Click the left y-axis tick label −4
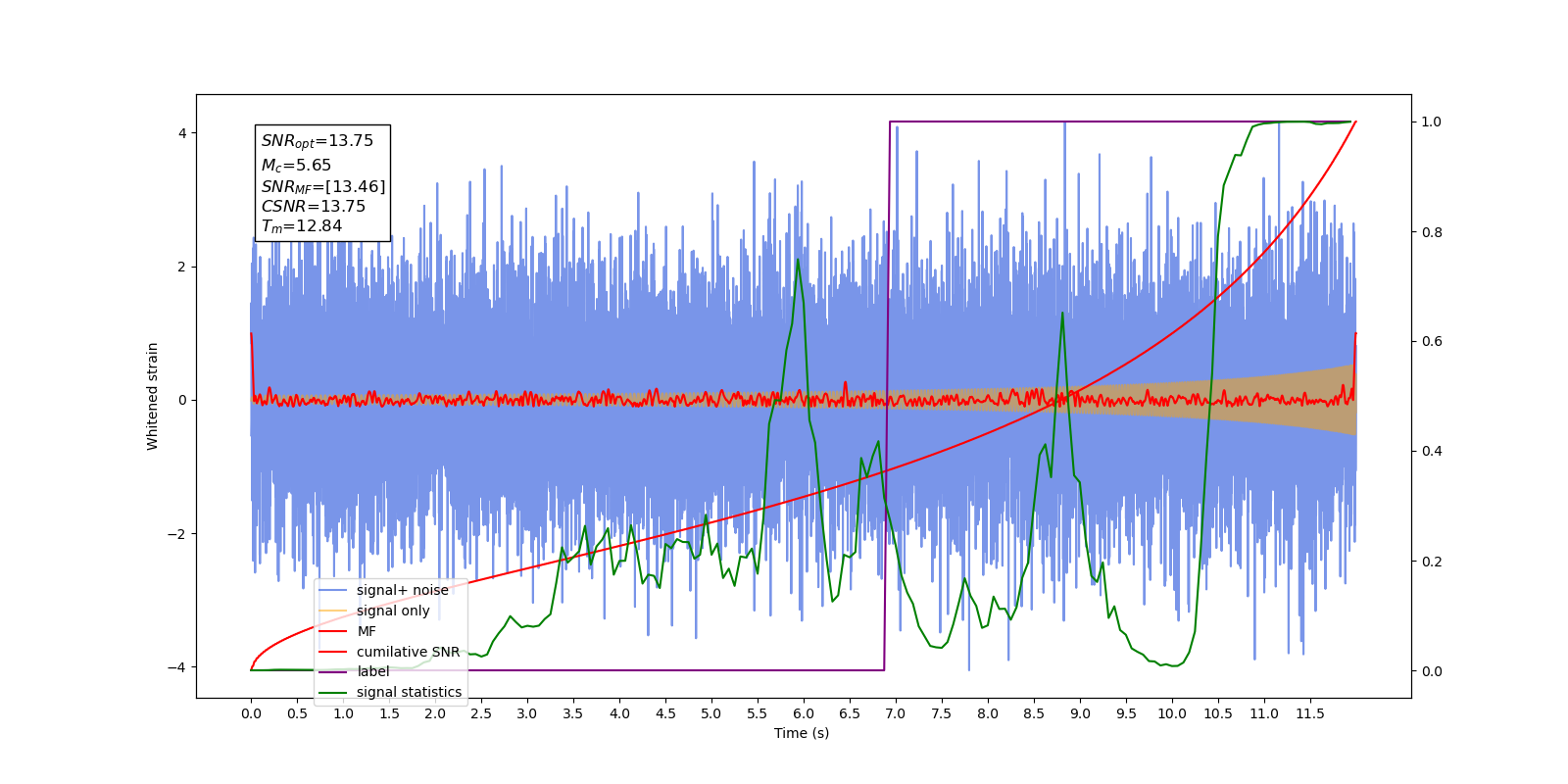The width and height of the screenshot is (1568, 784). (178, 667)
